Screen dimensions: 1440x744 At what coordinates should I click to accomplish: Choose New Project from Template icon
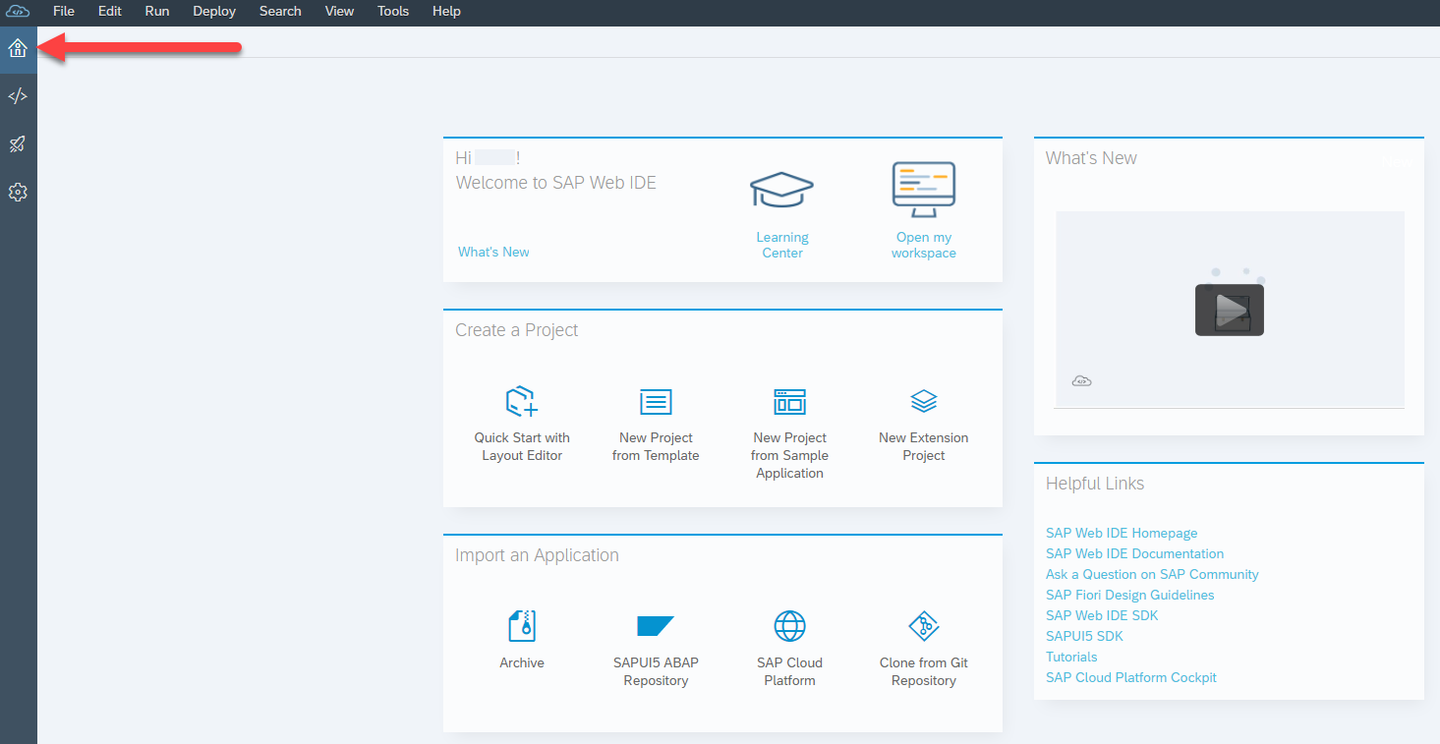point(656,402)
